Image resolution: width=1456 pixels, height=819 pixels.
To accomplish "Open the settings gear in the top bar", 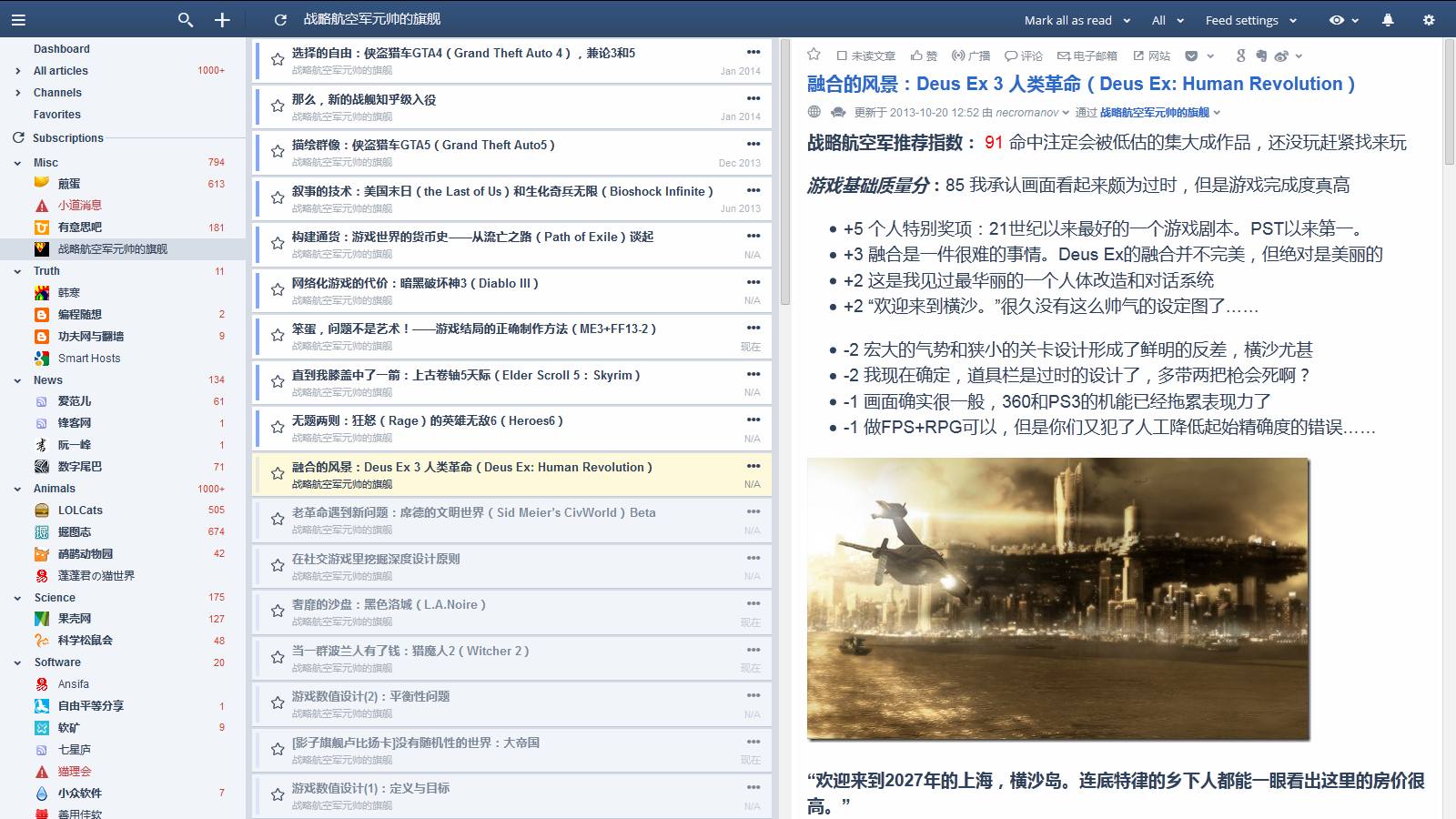I will 1429,19.
